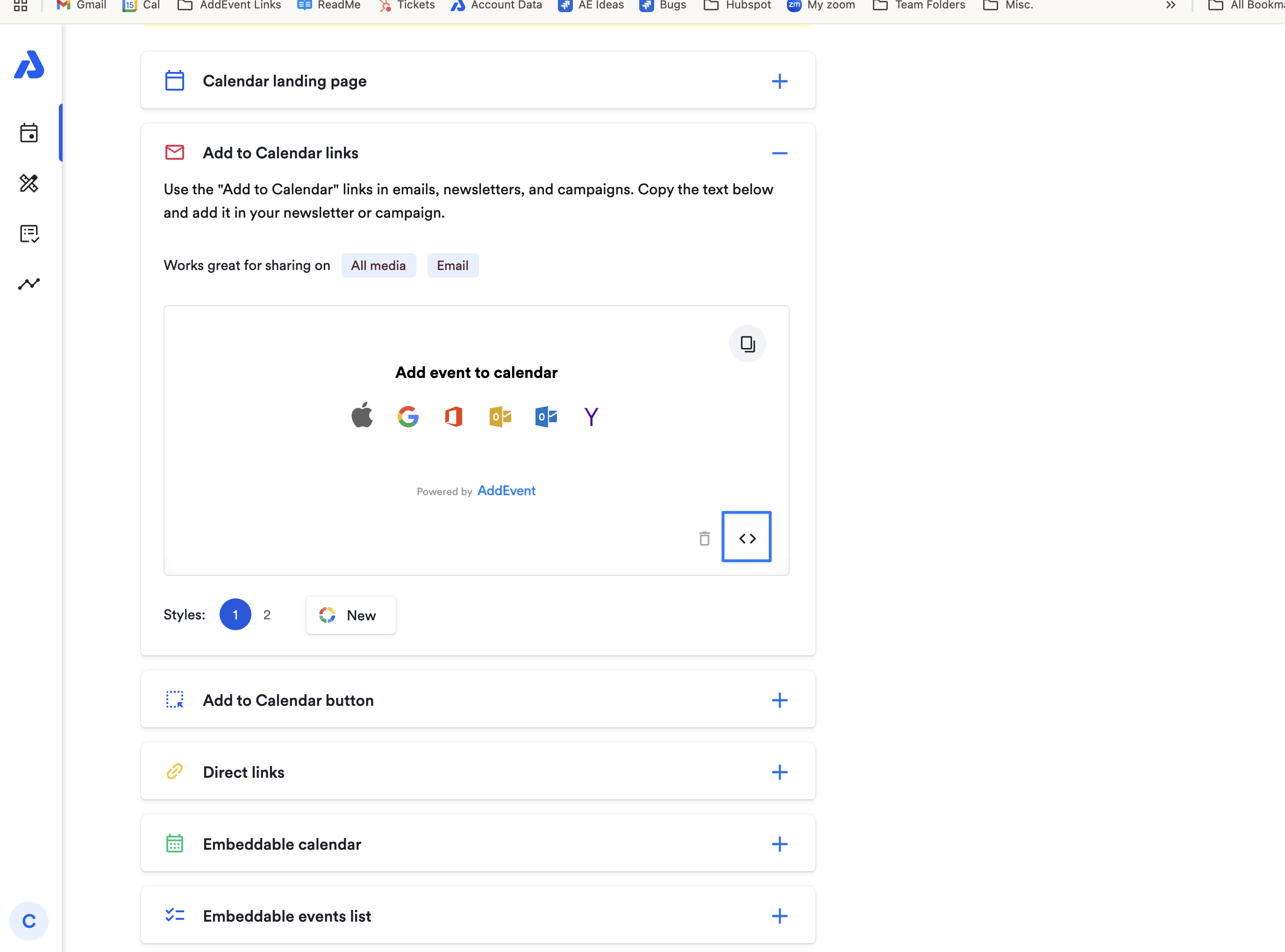Open the account avatar C

29,920
